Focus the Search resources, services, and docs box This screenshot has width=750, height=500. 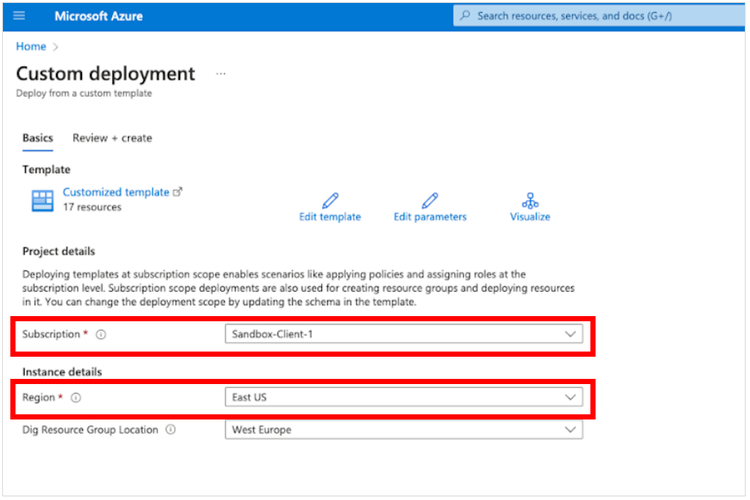tap(599, 16)
